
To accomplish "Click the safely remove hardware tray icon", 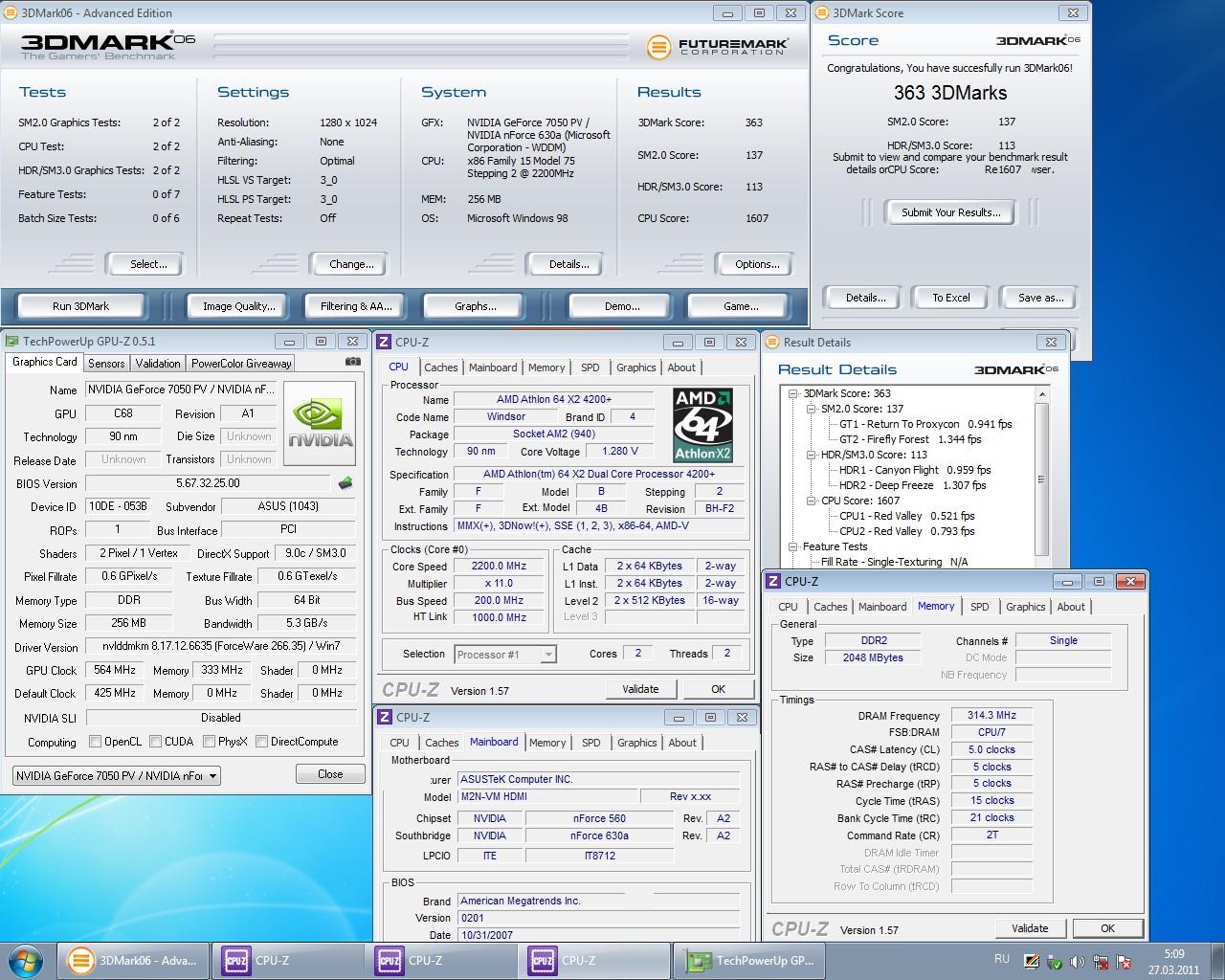I will [1054, 962].
